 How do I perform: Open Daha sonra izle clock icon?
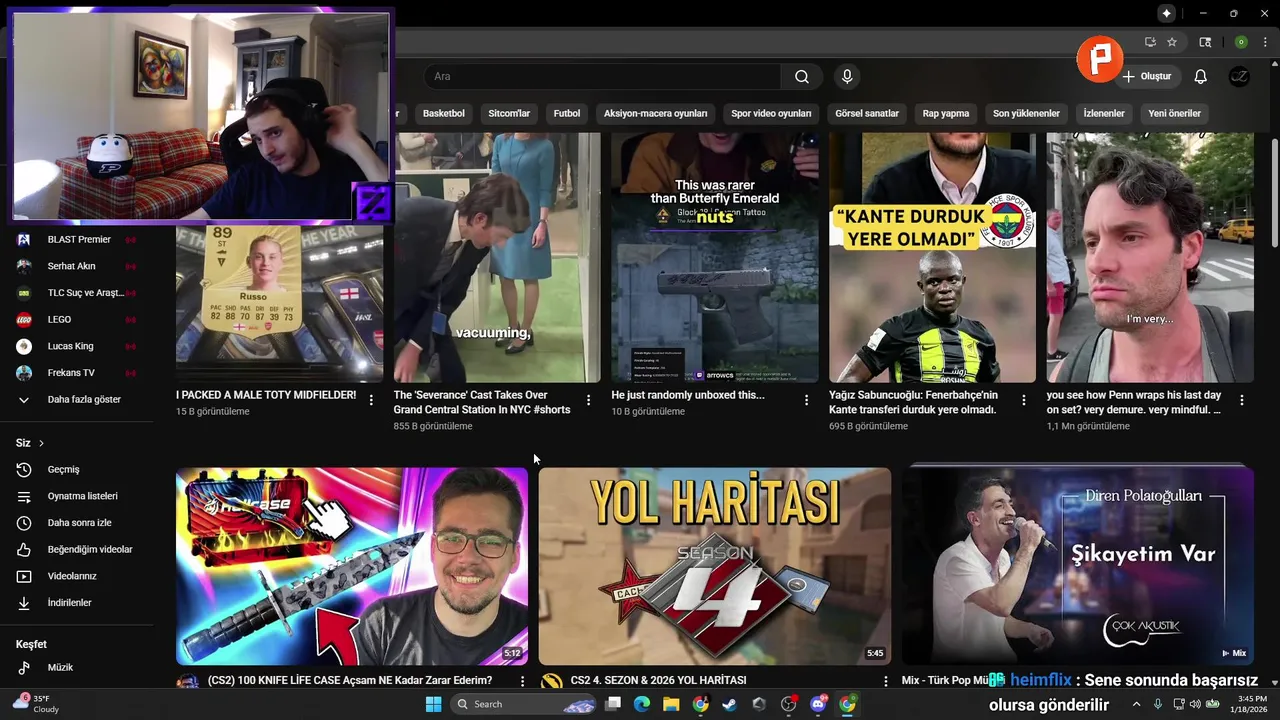[24, 523]
